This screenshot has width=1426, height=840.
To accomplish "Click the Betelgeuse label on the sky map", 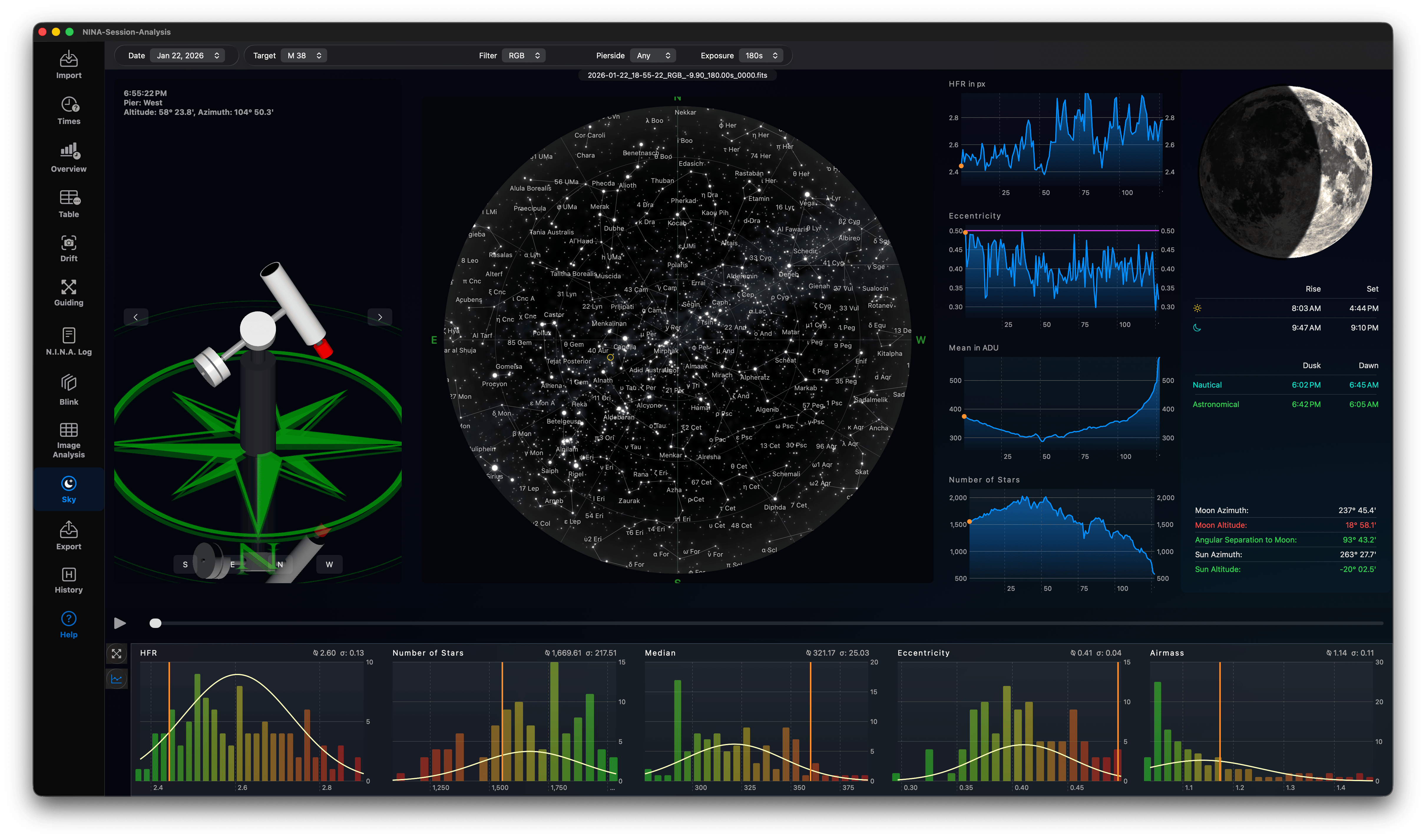I will tap(564, 421).
